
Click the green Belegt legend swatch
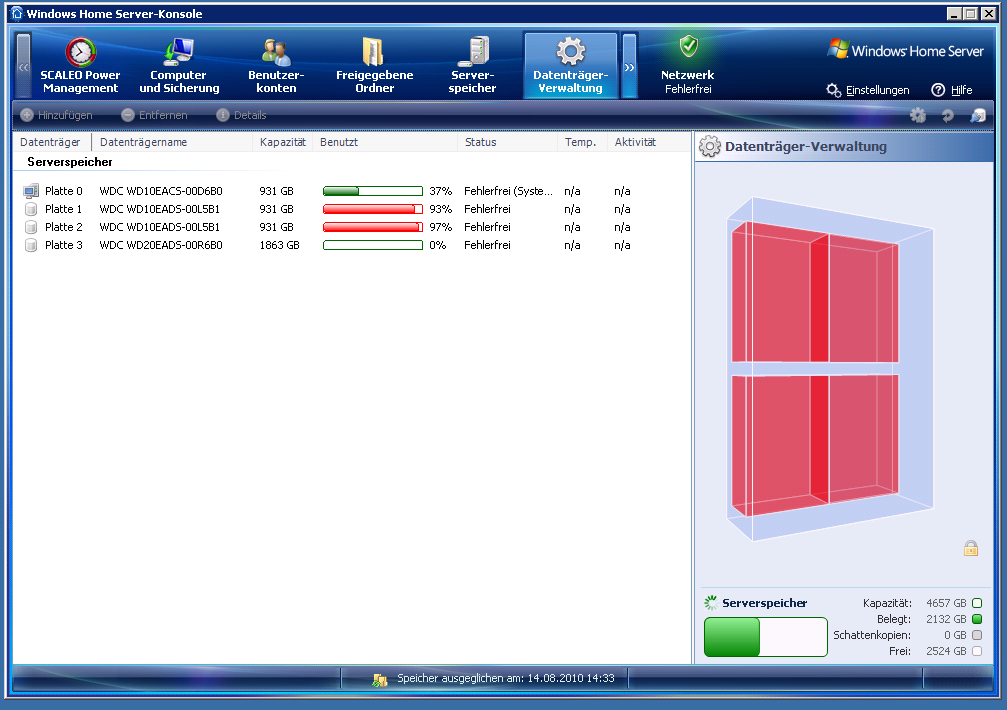(977, 619)
